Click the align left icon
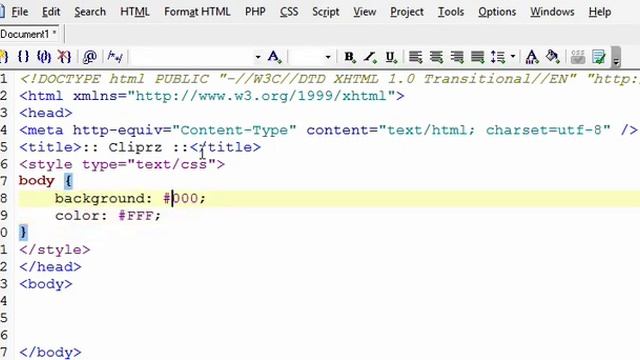Viewport: 640px width, 360px height. click(x=416, y=57)
